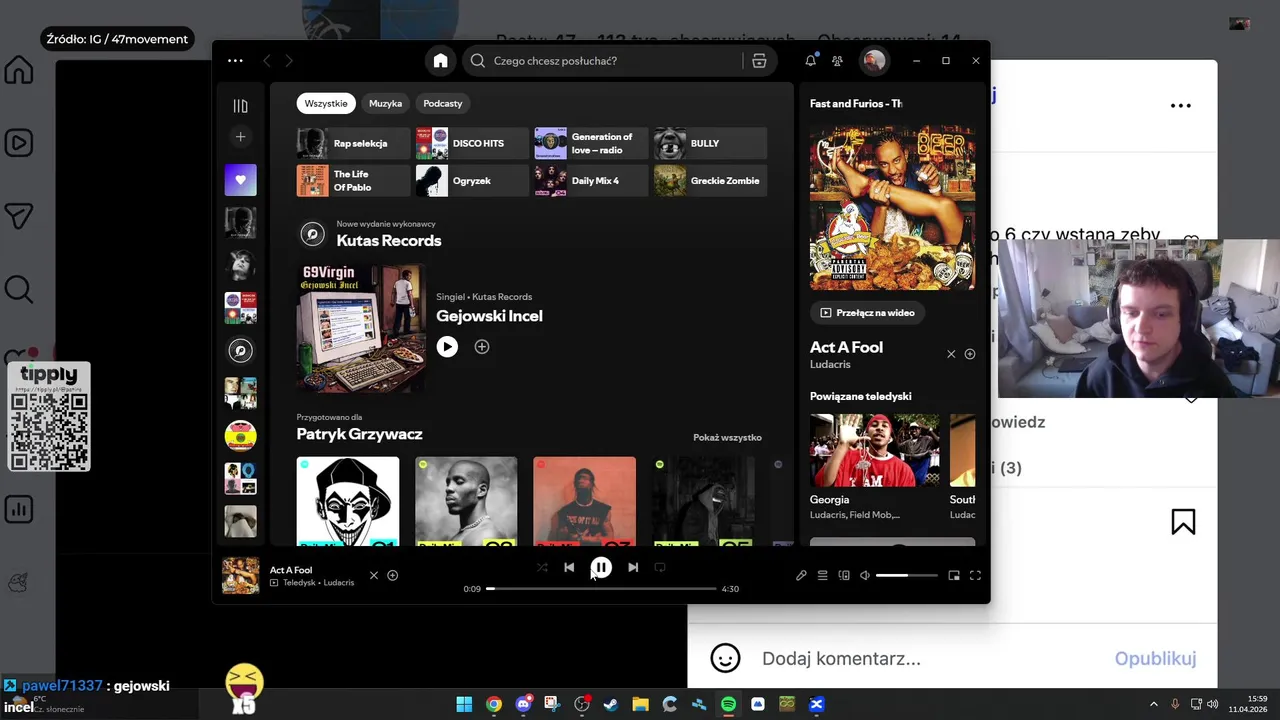Mute Spotify with speaker icon
The image size is (1280, 720).
coord(865,575)
